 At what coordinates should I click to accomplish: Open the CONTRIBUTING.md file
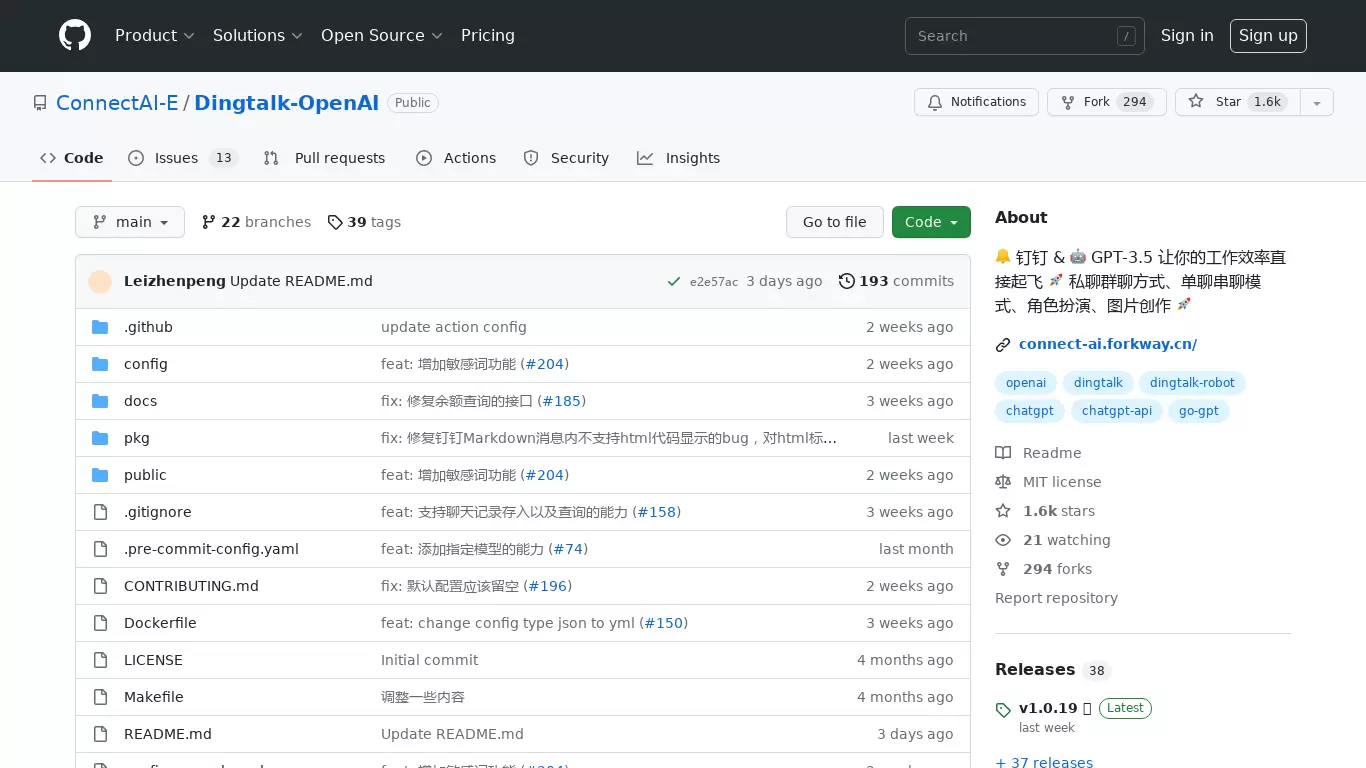tap(191, 586)
